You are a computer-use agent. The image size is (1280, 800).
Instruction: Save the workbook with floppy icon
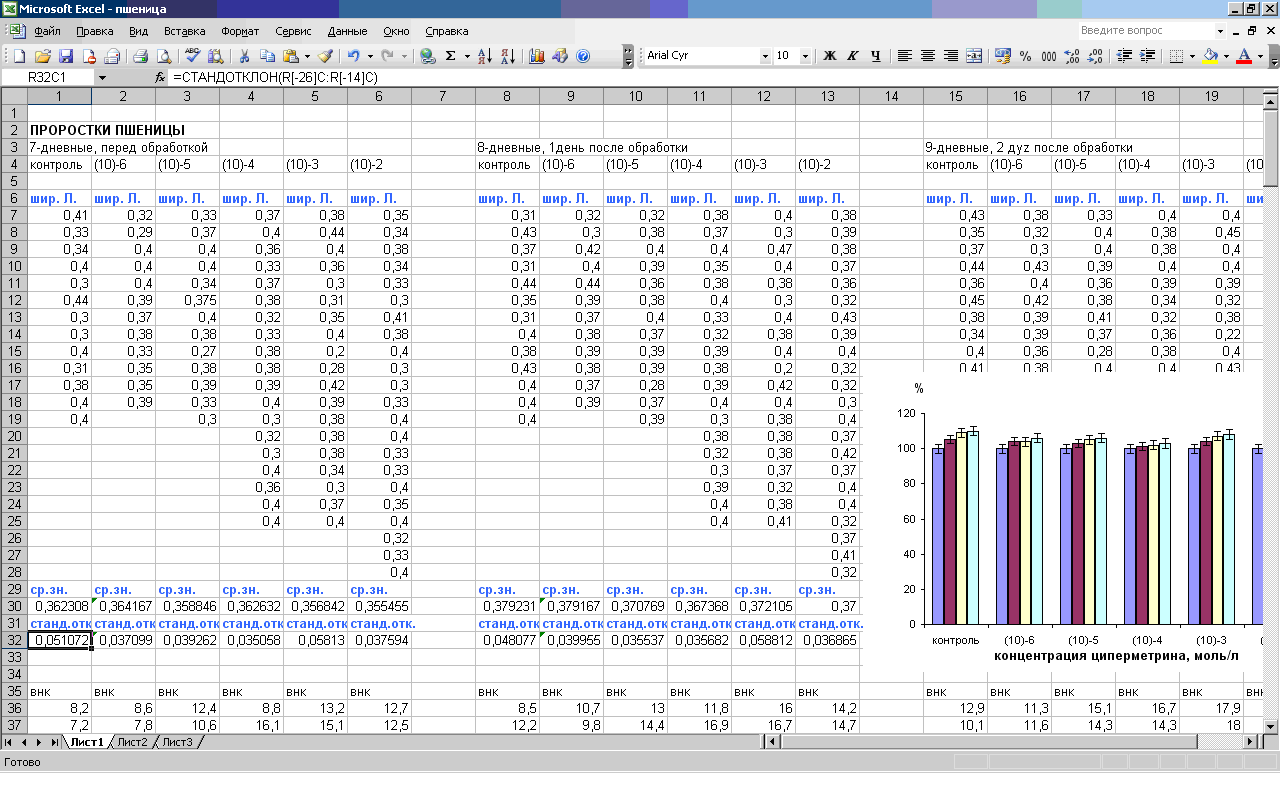click(66, 56)
